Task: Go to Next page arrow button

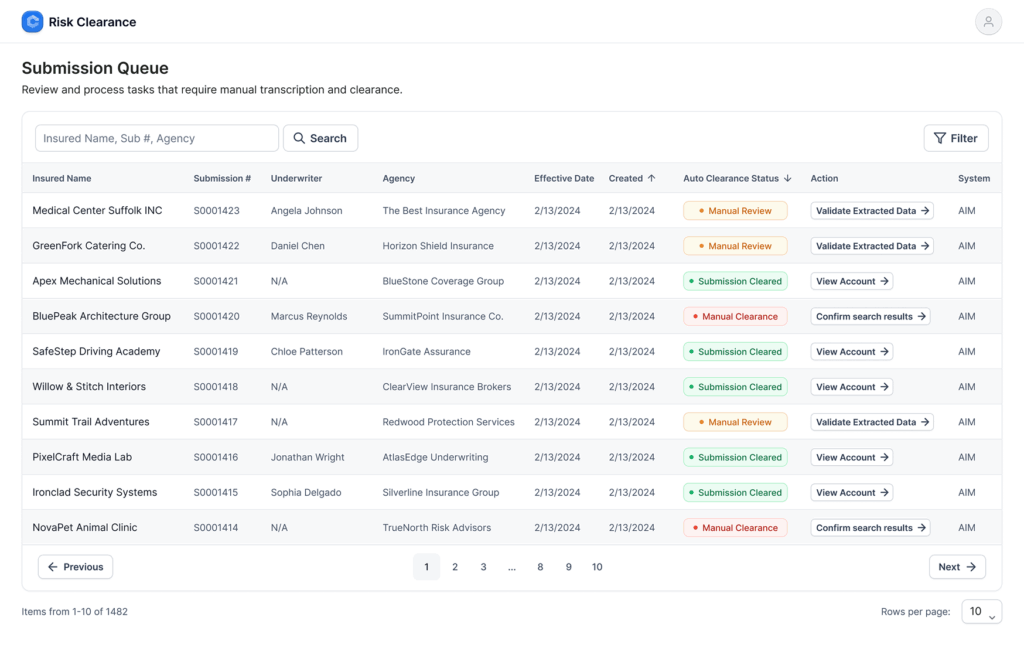Action: tap(957, 567)
